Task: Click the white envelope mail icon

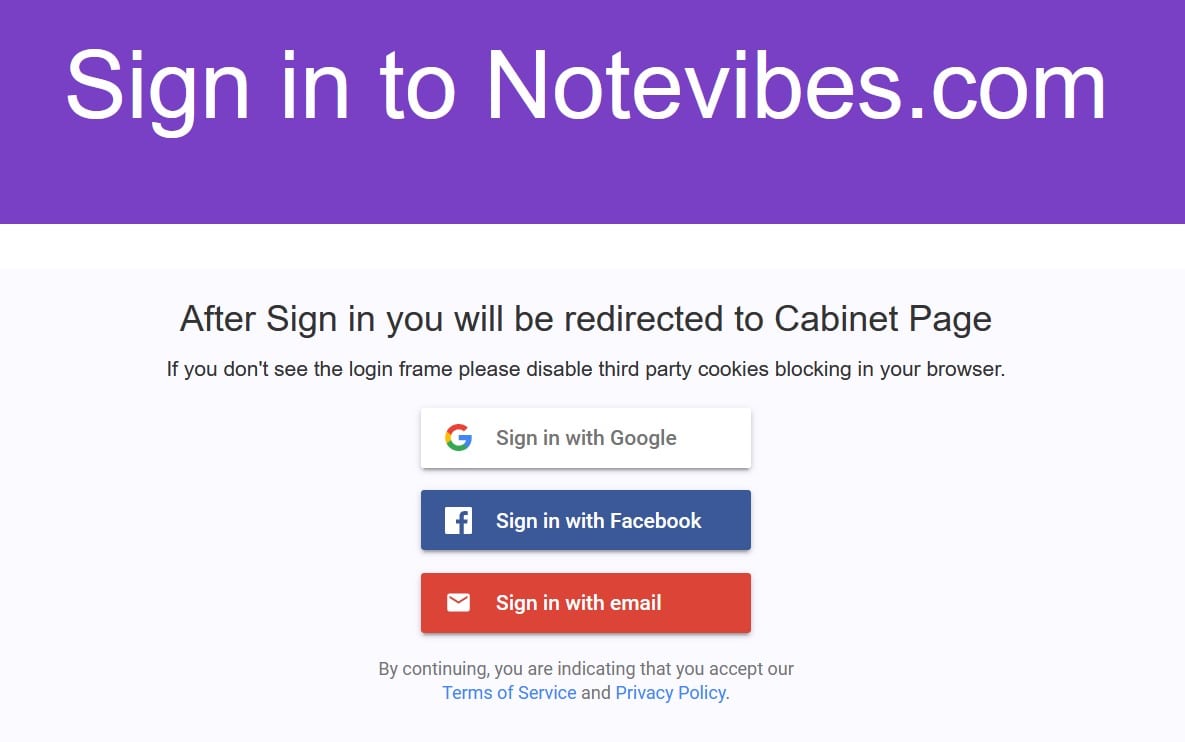Action: pyautogui.click(x=458, y=602)
